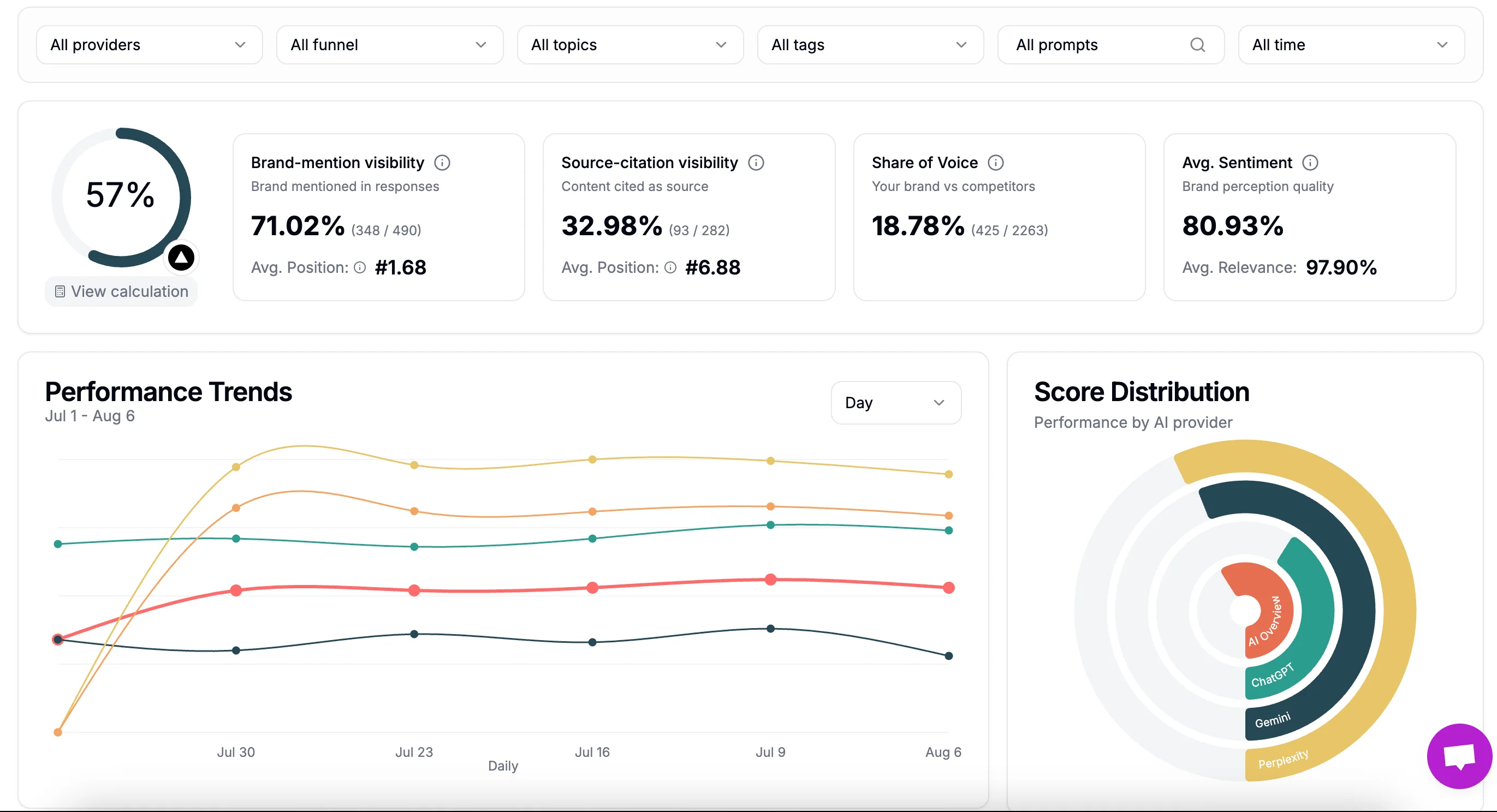Click the search icon in the All prompts filter
The height and width of the screenshot is (812, 1497).
[1198, 45]
